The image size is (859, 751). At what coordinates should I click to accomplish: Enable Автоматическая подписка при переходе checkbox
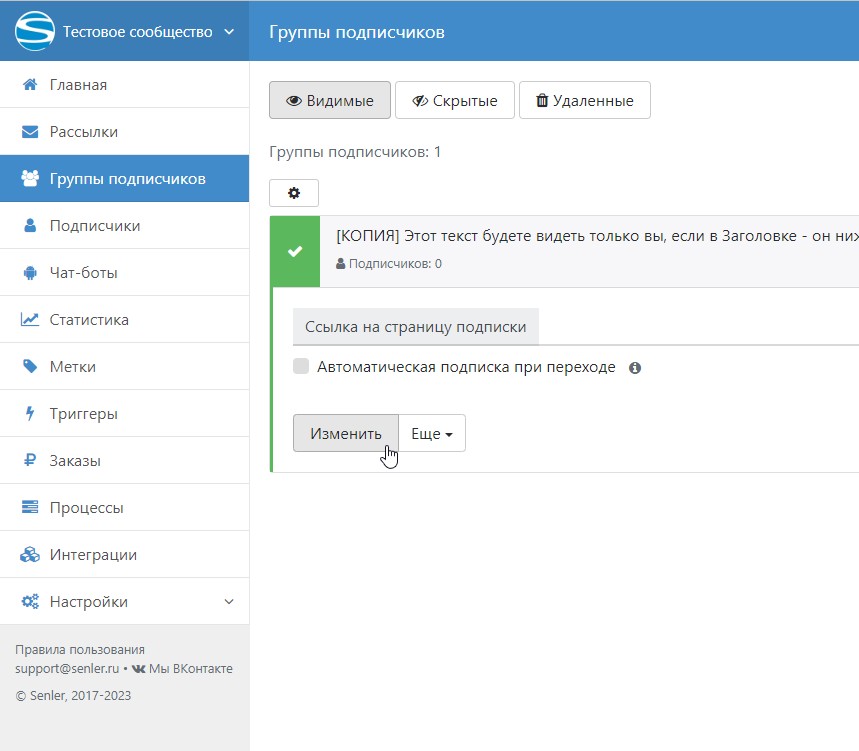(301, 367)
